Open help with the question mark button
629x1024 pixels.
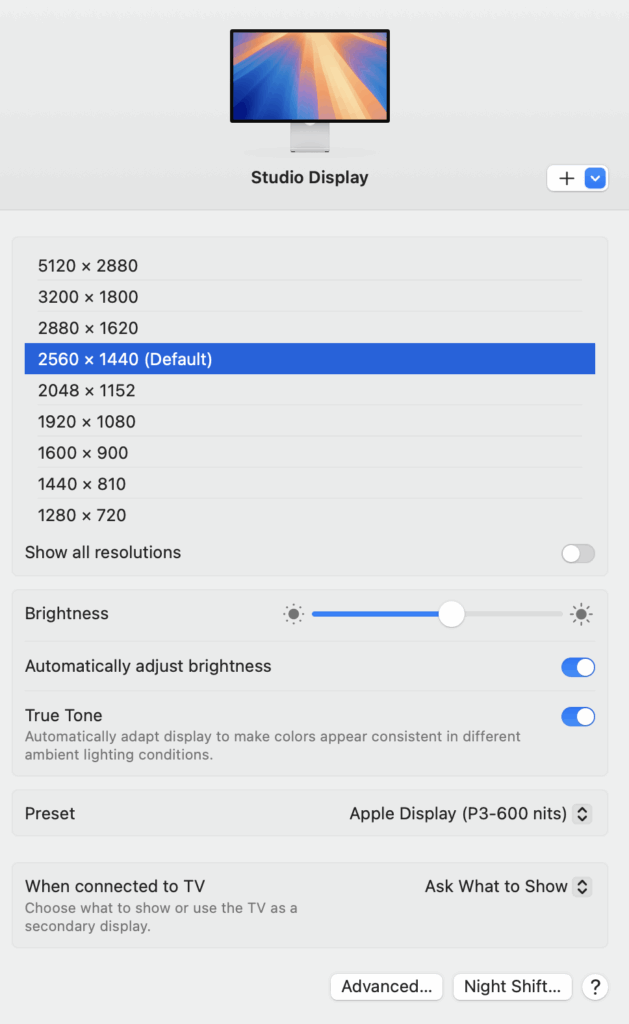tap(595, 987)
